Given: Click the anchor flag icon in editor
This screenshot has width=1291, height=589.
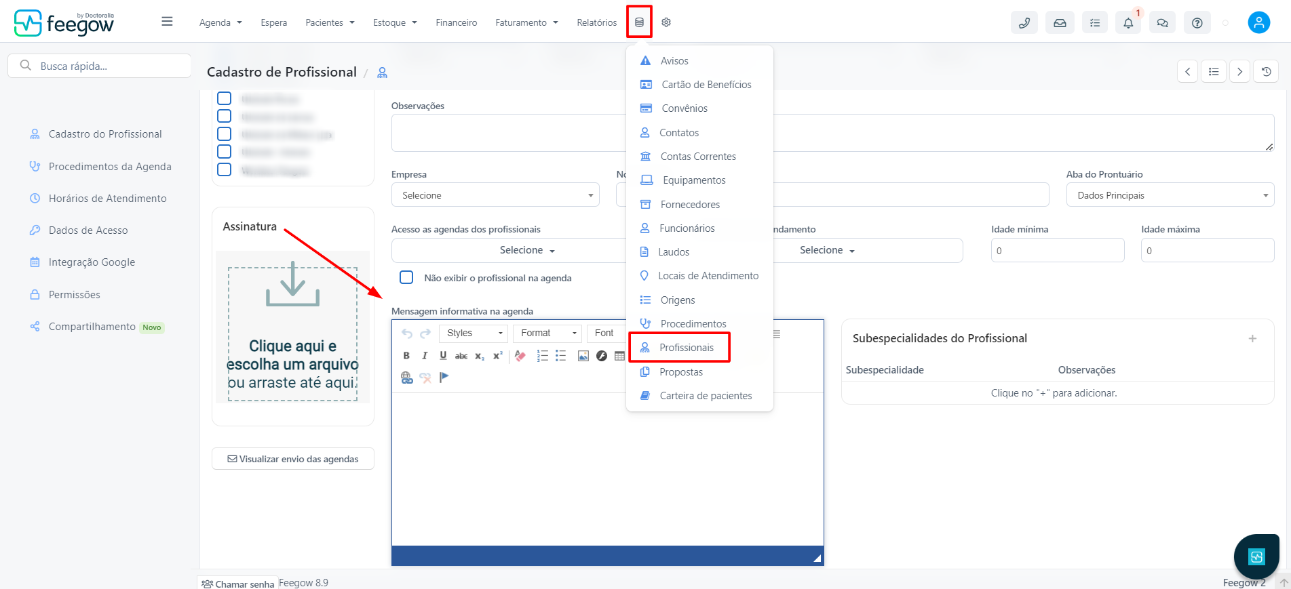Looking at the screenshot, I should tap(444, 377).
